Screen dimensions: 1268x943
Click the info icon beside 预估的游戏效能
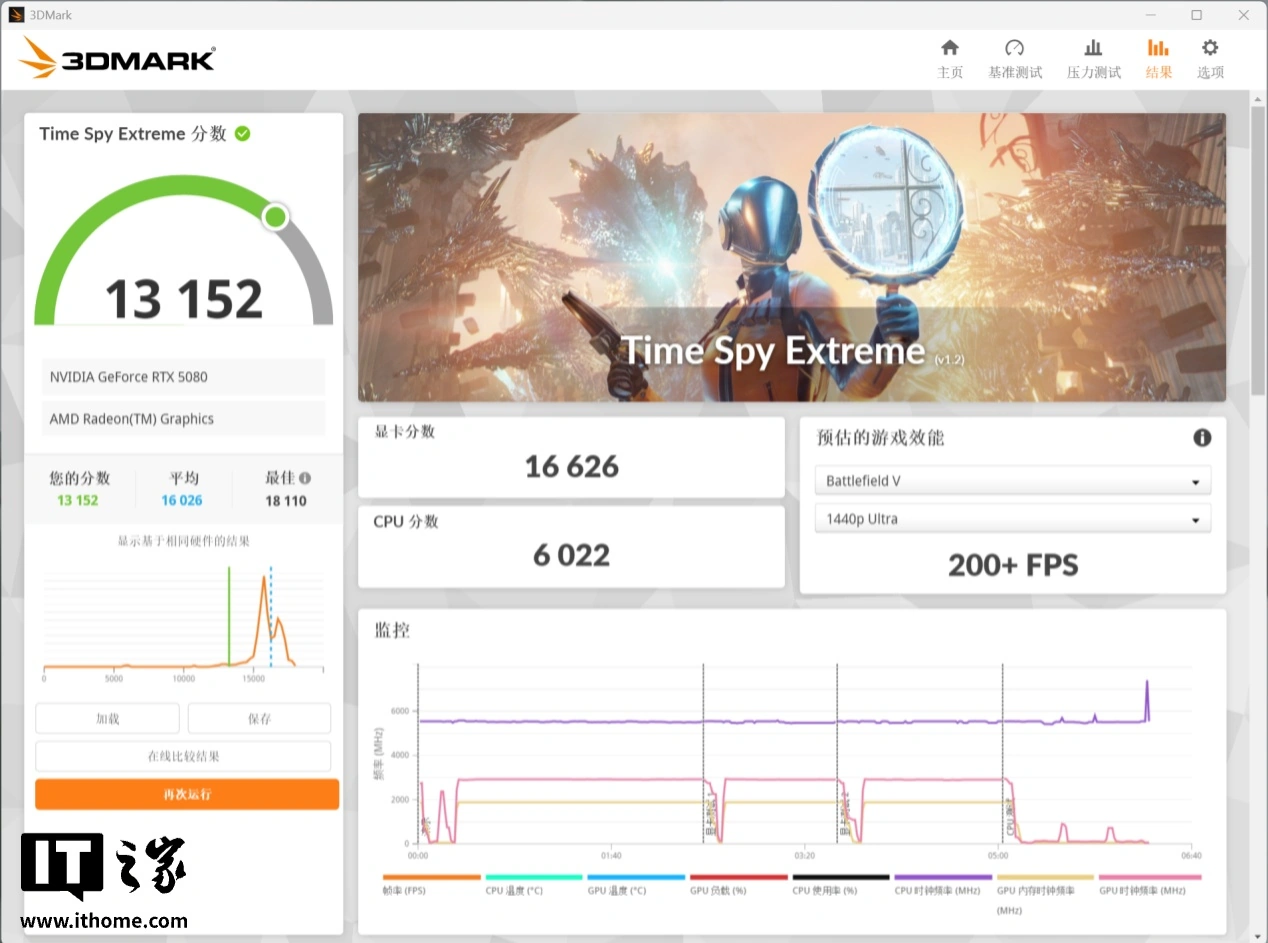tap(1202, 438)
